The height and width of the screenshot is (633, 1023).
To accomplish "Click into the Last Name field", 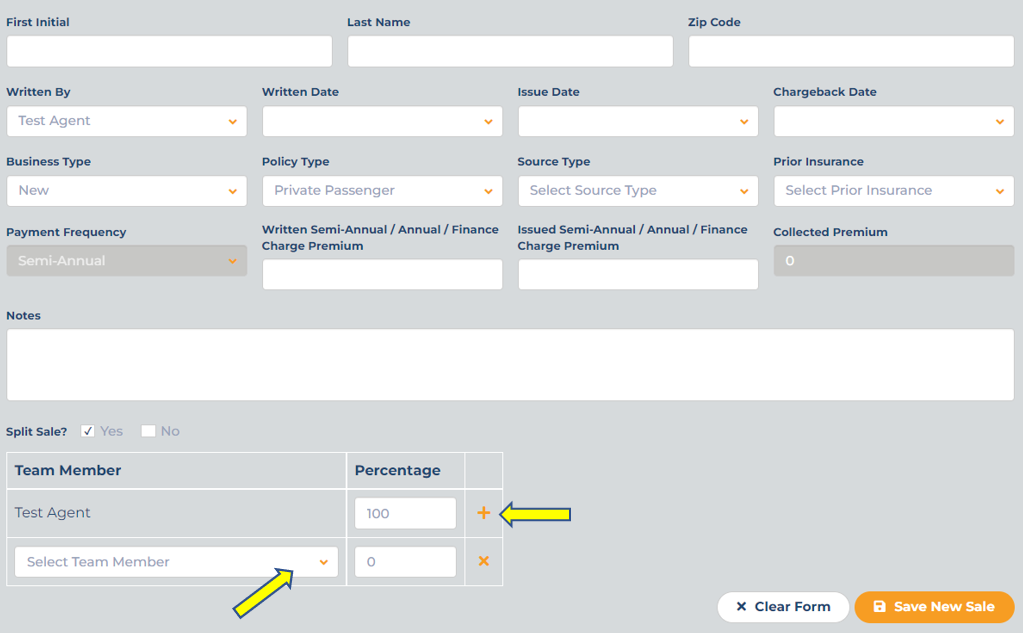I will 510,51.
